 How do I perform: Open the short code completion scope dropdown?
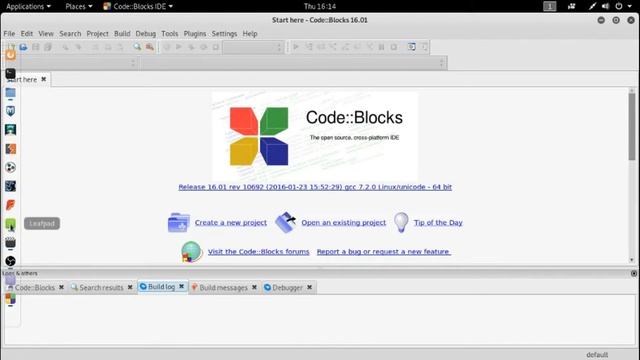point(70,63)
